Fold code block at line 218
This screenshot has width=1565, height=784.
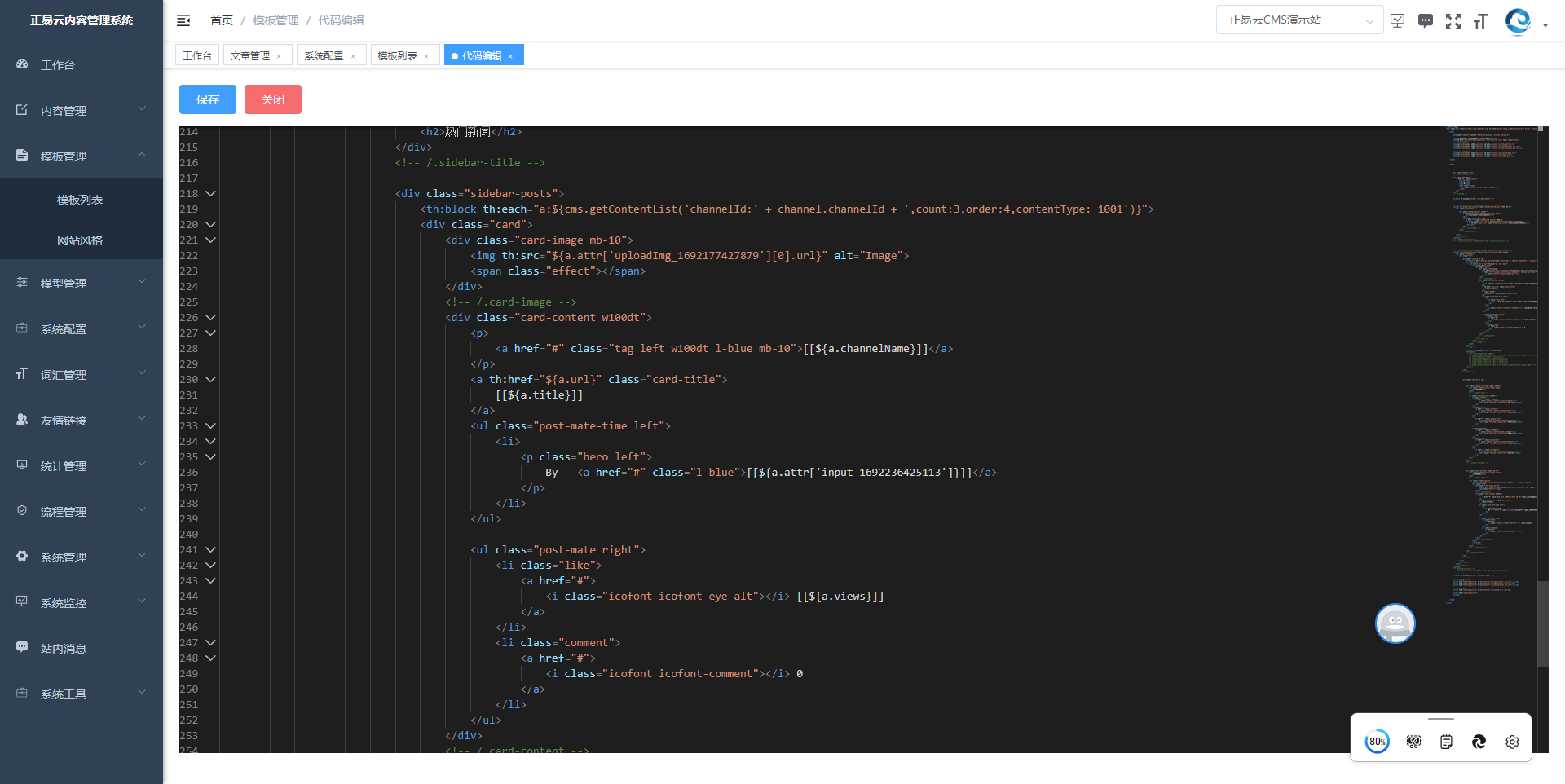210,194
